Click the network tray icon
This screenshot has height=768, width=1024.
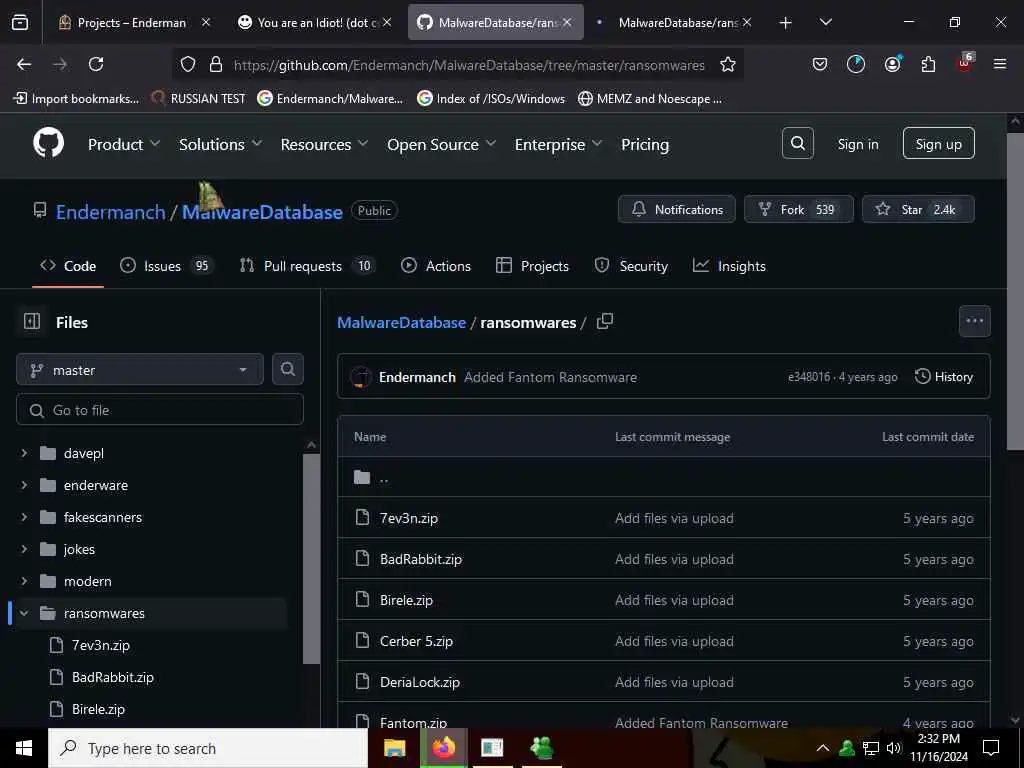coord(871,748)
